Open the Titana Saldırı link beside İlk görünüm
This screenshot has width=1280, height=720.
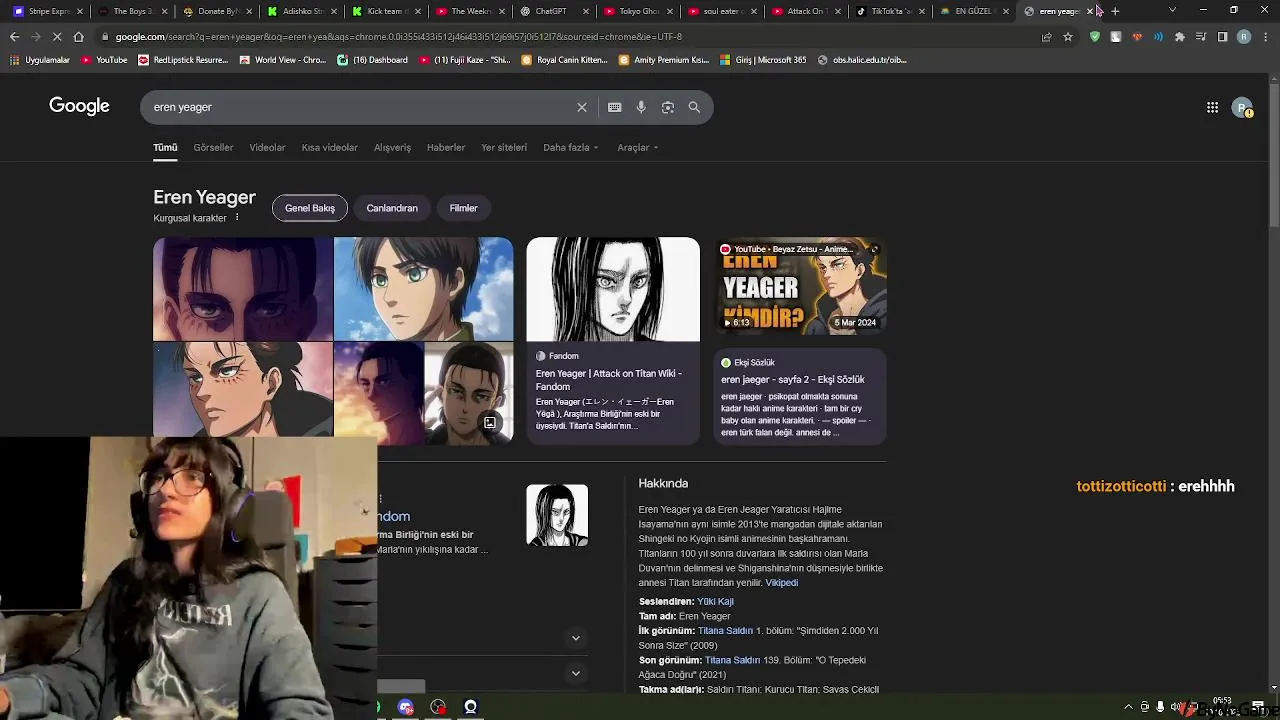coord(725,631)
